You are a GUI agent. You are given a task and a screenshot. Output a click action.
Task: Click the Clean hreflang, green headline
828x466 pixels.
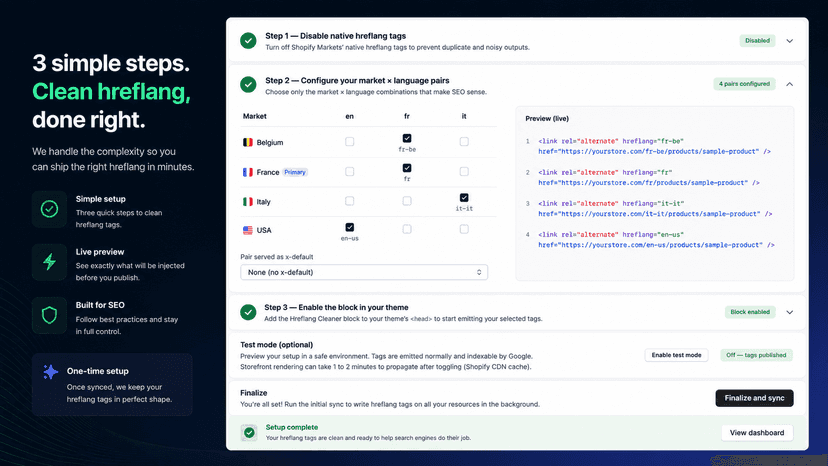(111, 91)
